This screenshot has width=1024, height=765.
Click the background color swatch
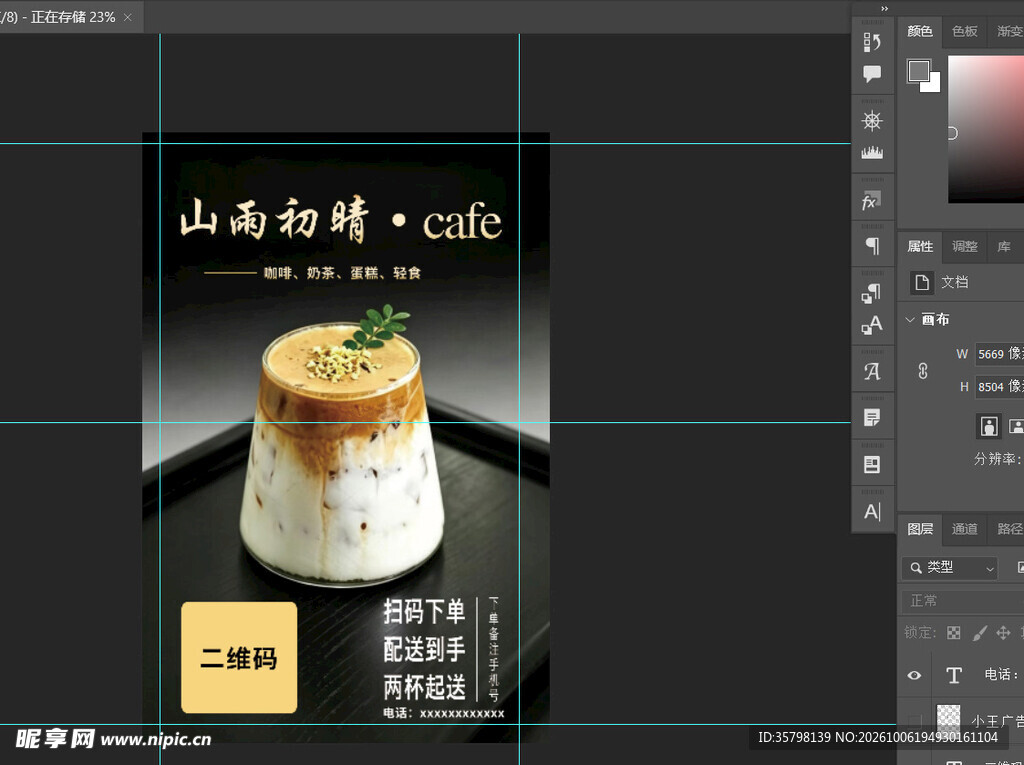[x=933, y=84]
